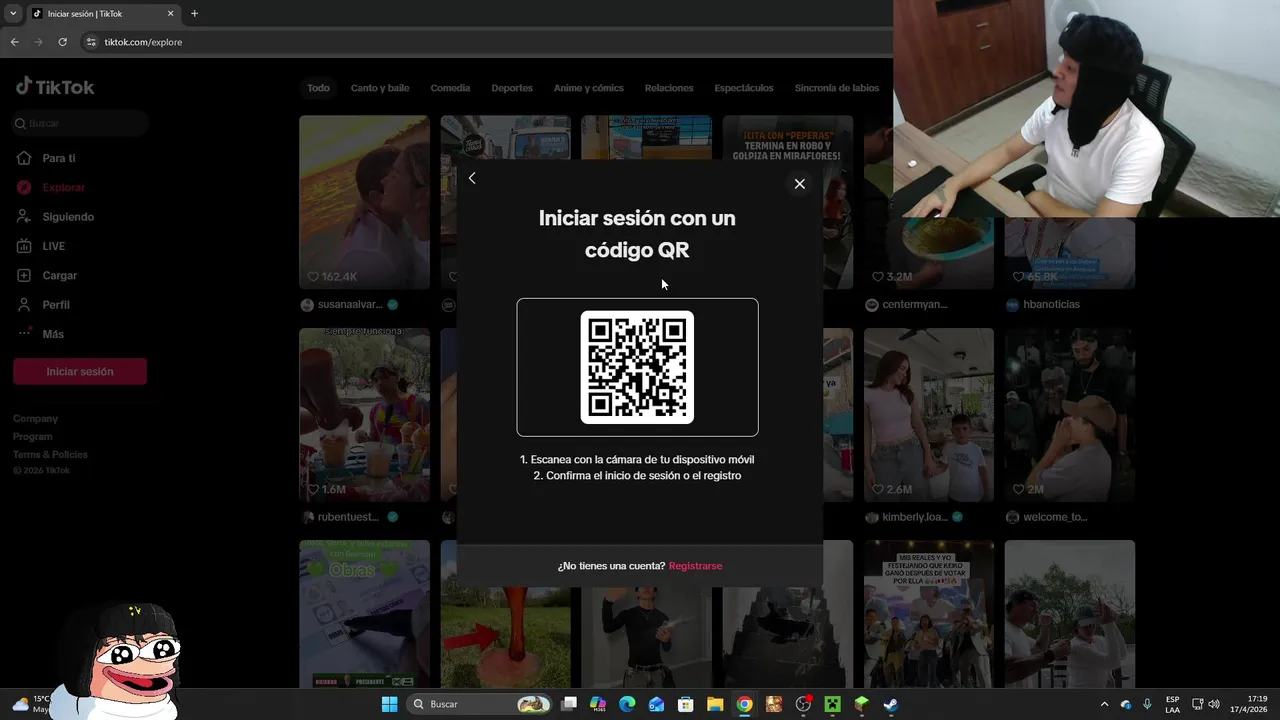1280x720 pixels.
Task: Open Microsoft Store from the taskbar
Action: 686,704
